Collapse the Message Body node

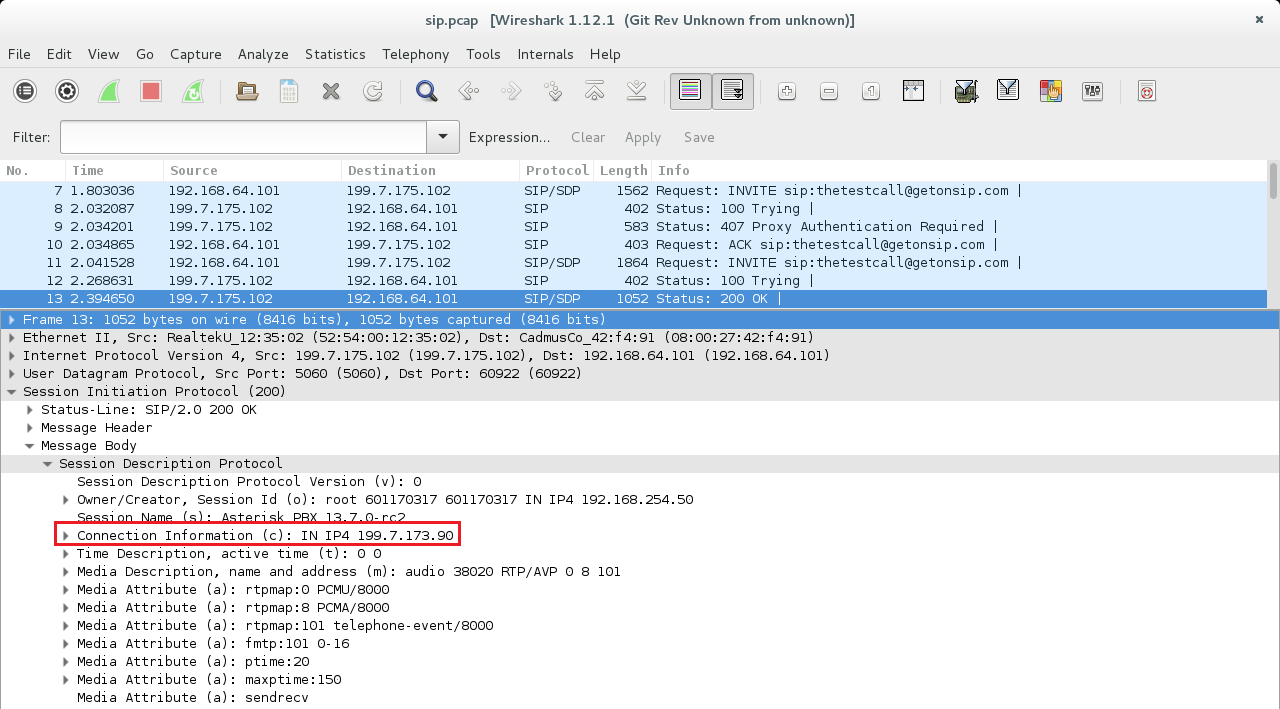point(29,446)
